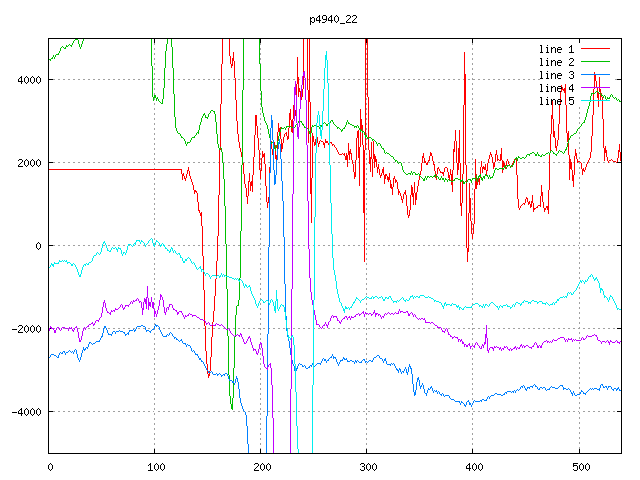Click the 200 x-axis tick label
Viewport: 640px width, 480px height.
tap(261, 466)
